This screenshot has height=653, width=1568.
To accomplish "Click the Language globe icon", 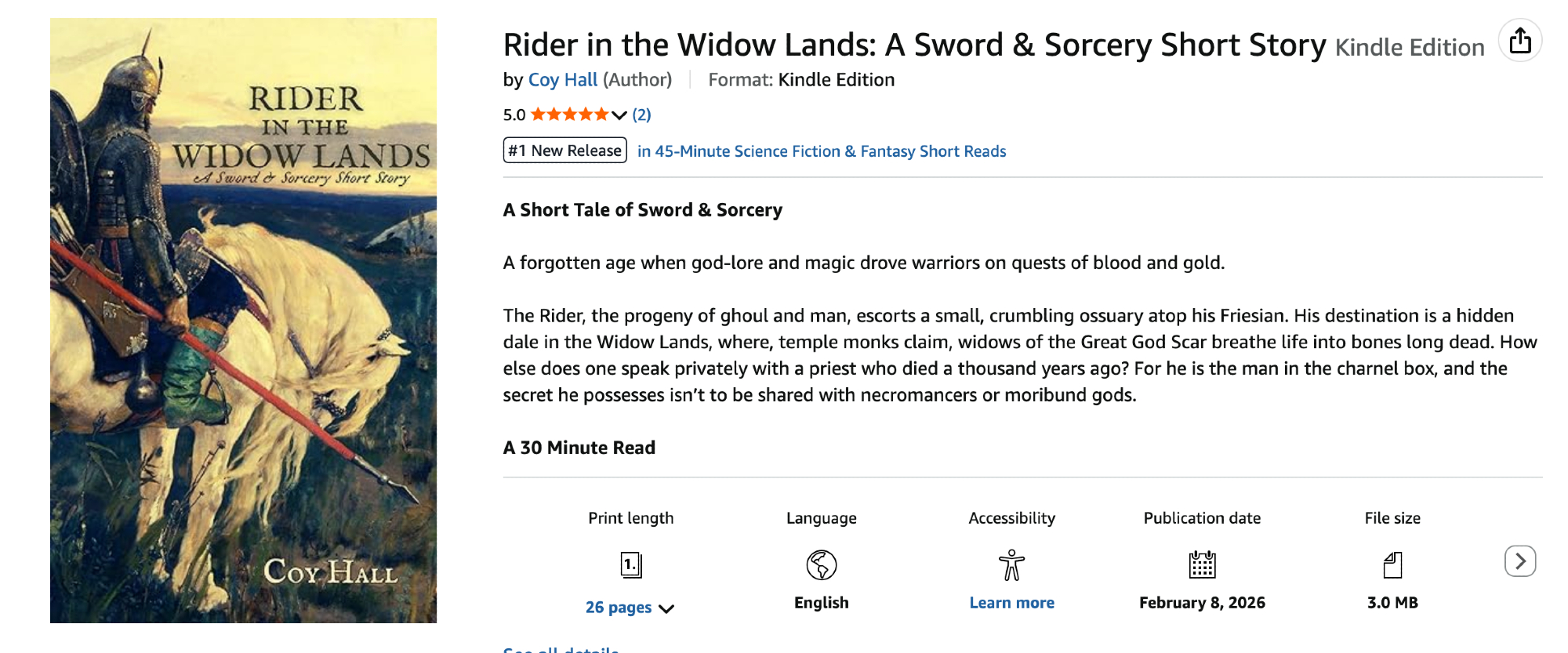I will point(821,564).
